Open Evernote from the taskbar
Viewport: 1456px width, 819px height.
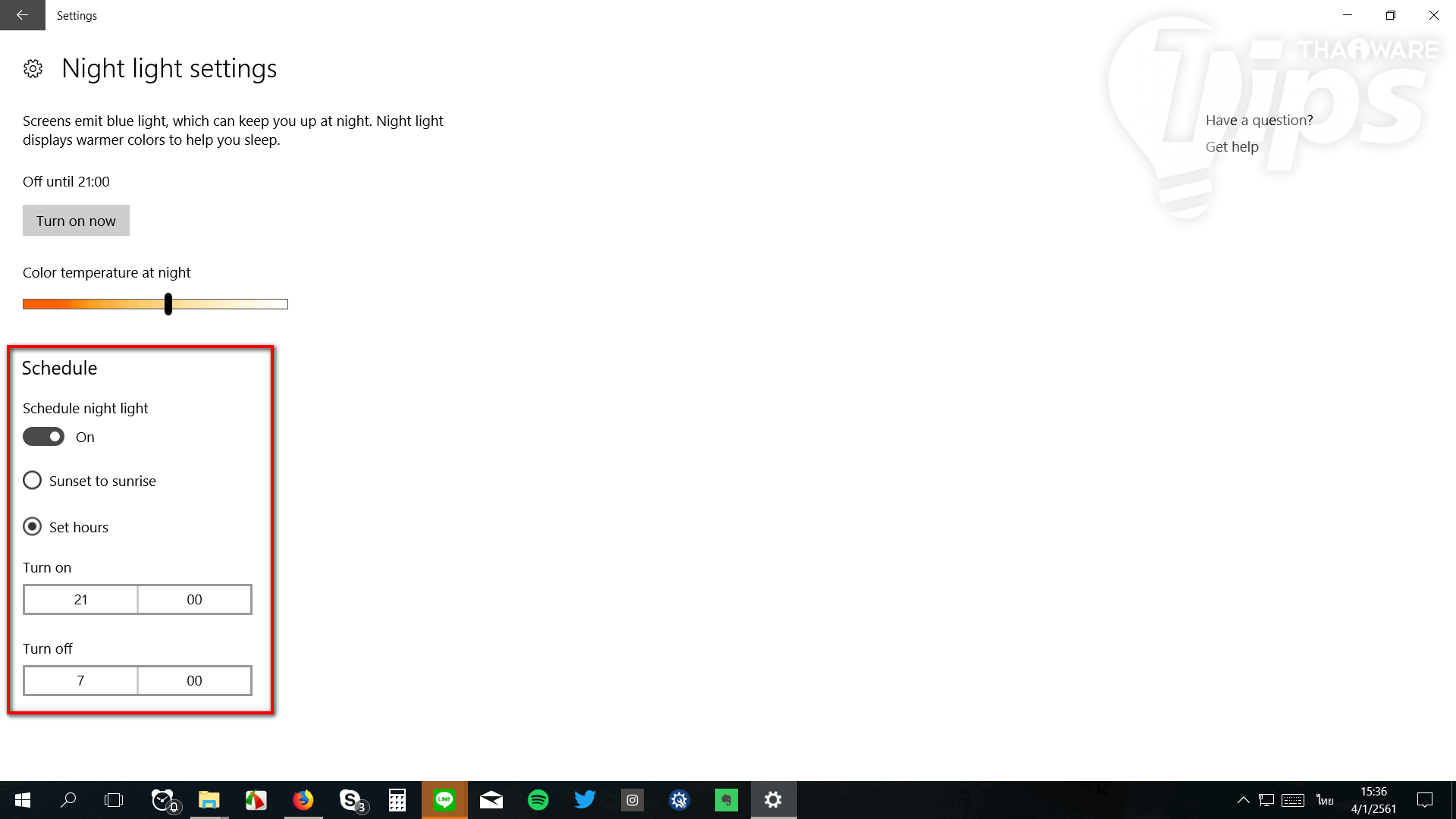(x=726, y=800)
